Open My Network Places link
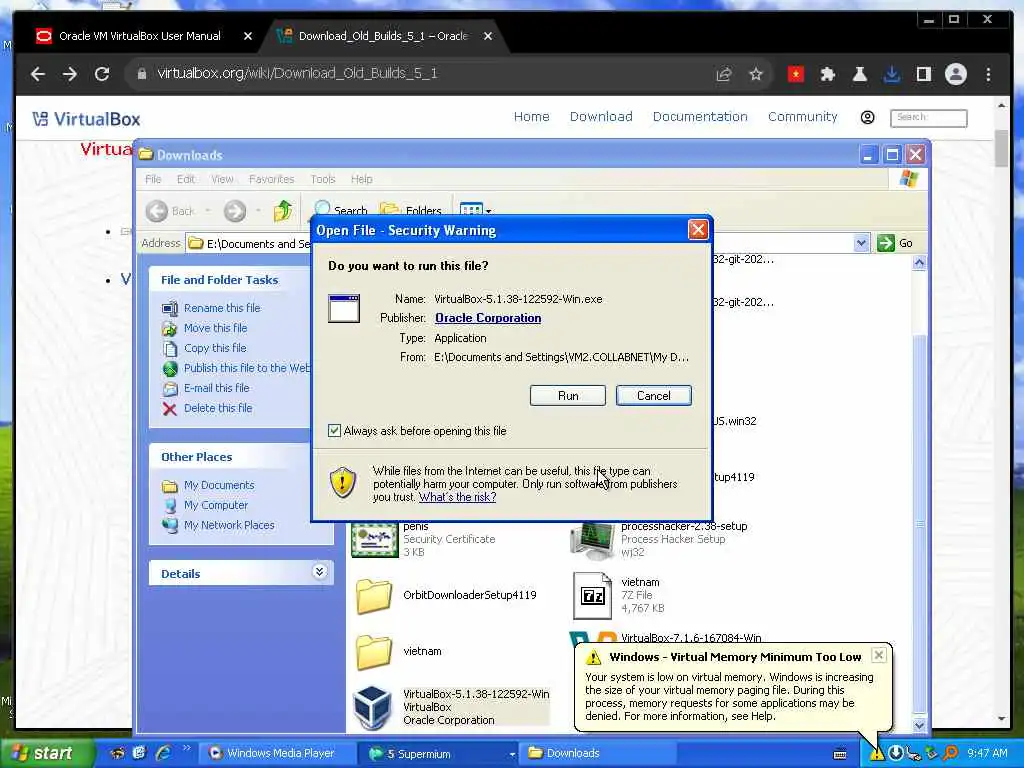The height and width of the screenshot is (768, 1024). coord(229,525)
